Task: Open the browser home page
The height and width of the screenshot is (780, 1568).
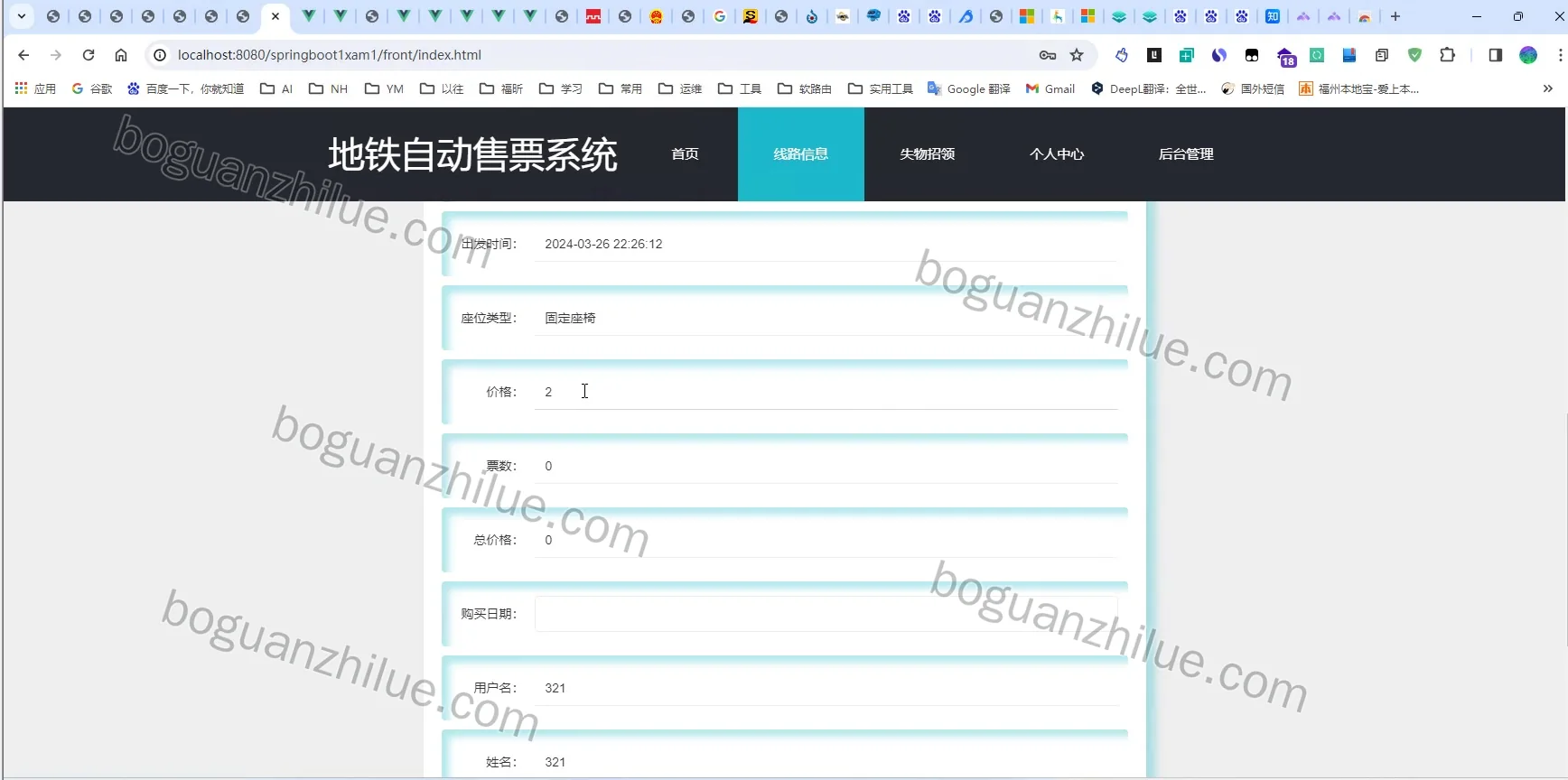Action: [x=121, y=55]
